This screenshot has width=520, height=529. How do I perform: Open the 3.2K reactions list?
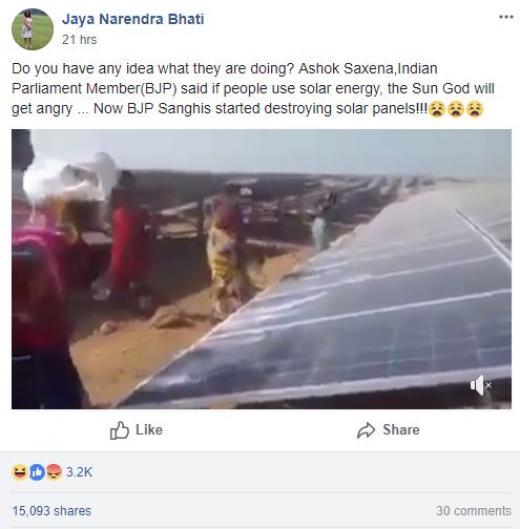(79, 472)
